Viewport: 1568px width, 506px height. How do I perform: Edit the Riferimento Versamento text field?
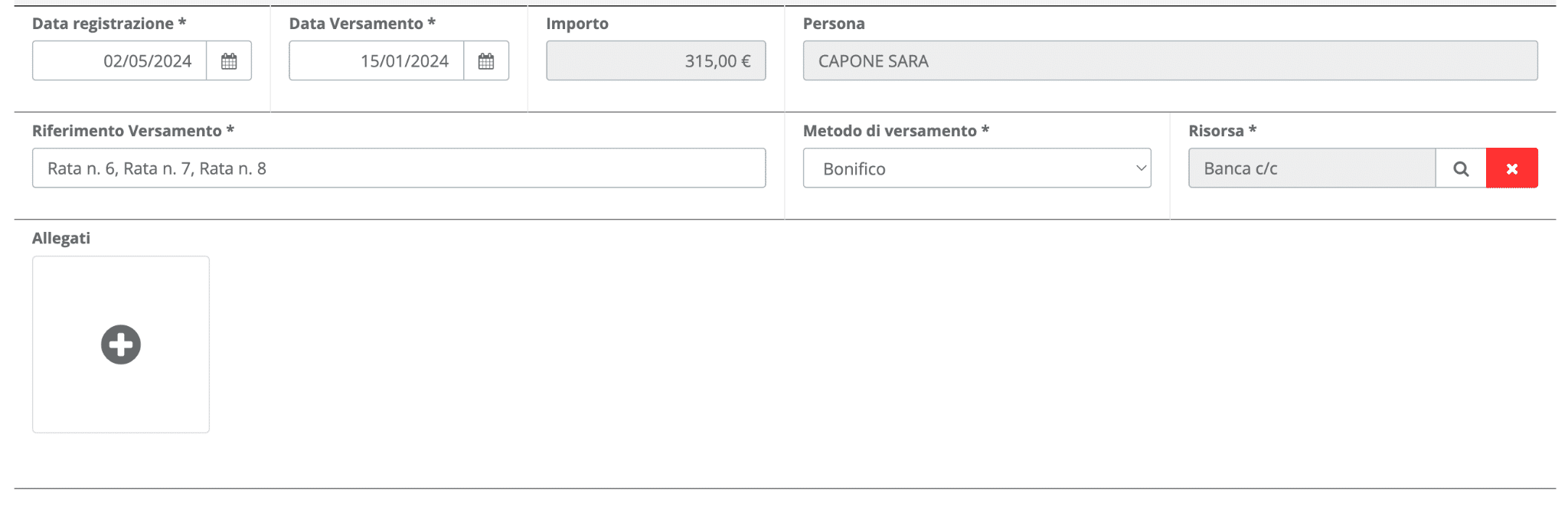[399, 168]
